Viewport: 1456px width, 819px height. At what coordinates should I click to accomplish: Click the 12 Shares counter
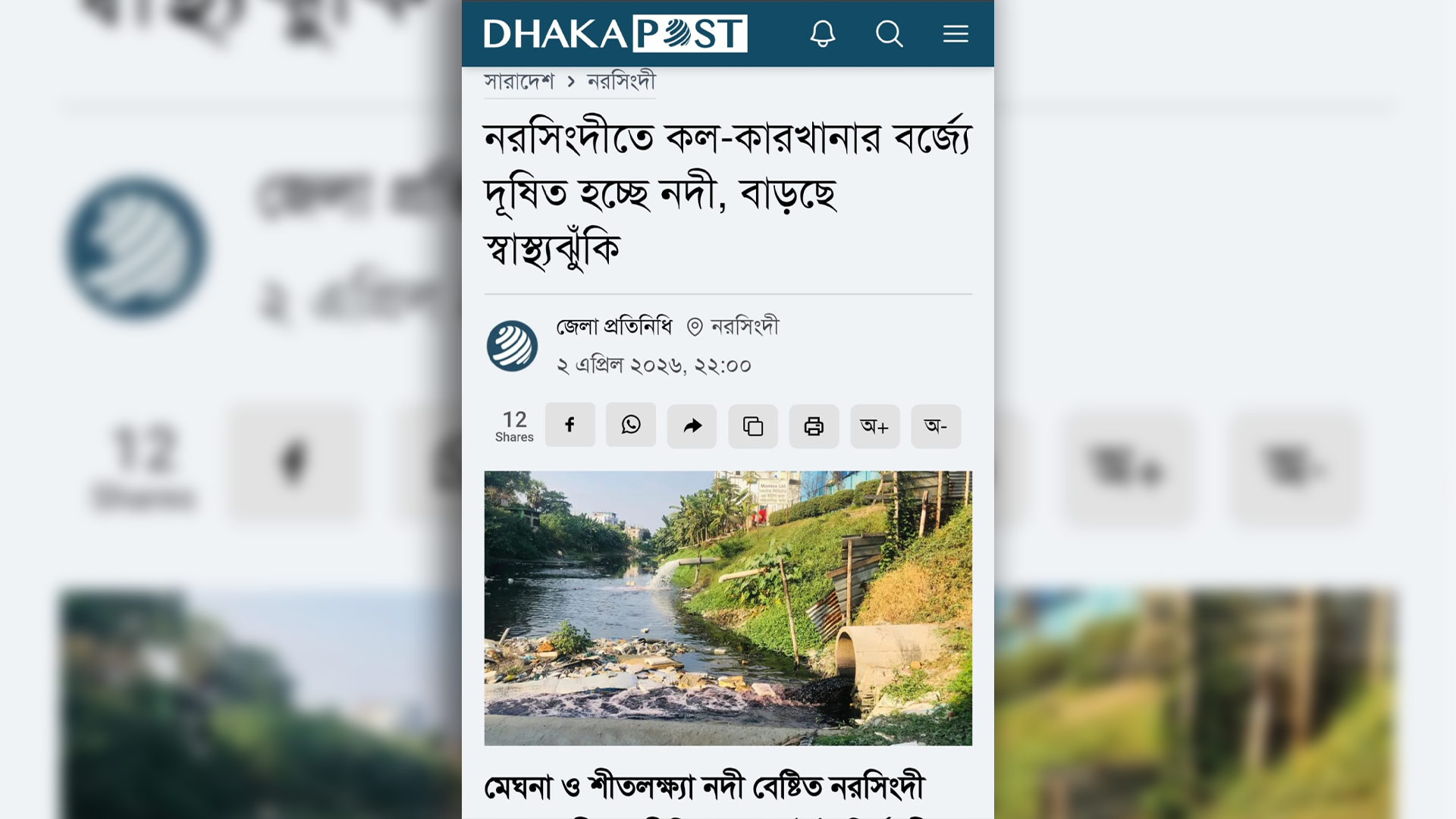coord(514,426)
